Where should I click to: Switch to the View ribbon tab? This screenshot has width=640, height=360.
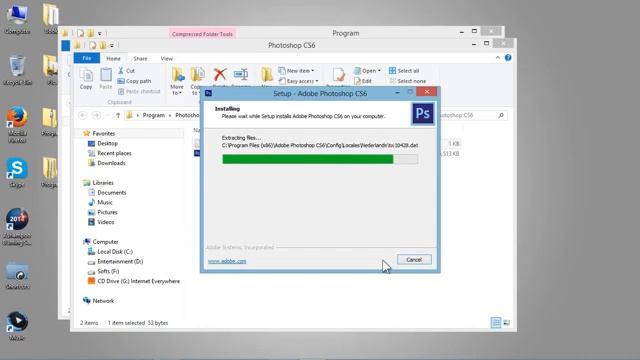[x=167, y=58]
